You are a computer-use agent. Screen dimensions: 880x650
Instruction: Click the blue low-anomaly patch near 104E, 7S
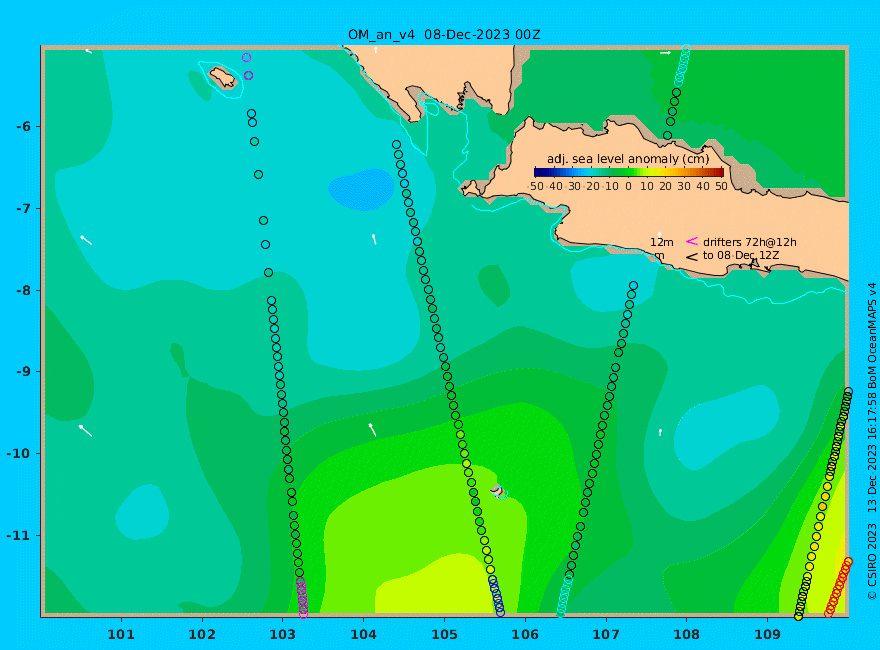point(361,190)
